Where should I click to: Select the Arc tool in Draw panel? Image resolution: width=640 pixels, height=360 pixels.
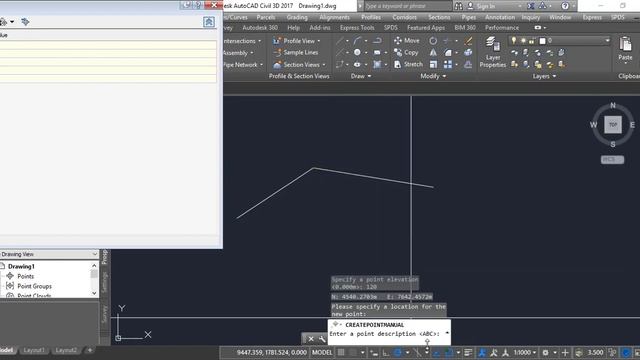(357, 40)
